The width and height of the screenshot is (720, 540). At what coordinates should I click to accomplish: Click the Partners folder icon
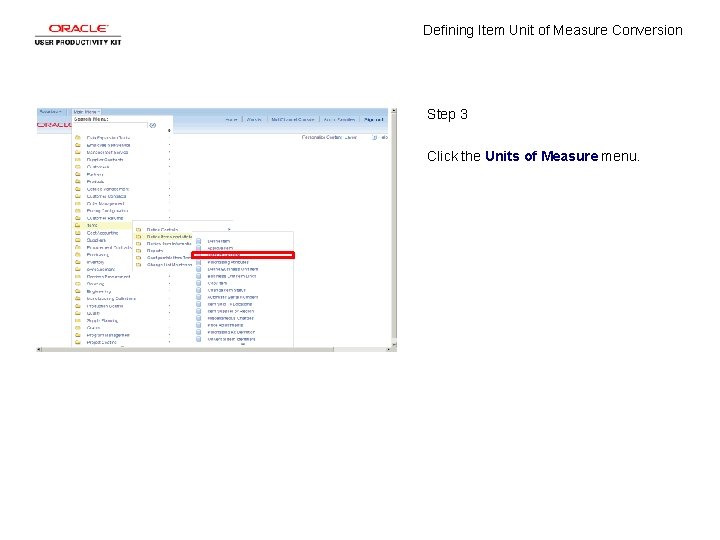point(78,174)
